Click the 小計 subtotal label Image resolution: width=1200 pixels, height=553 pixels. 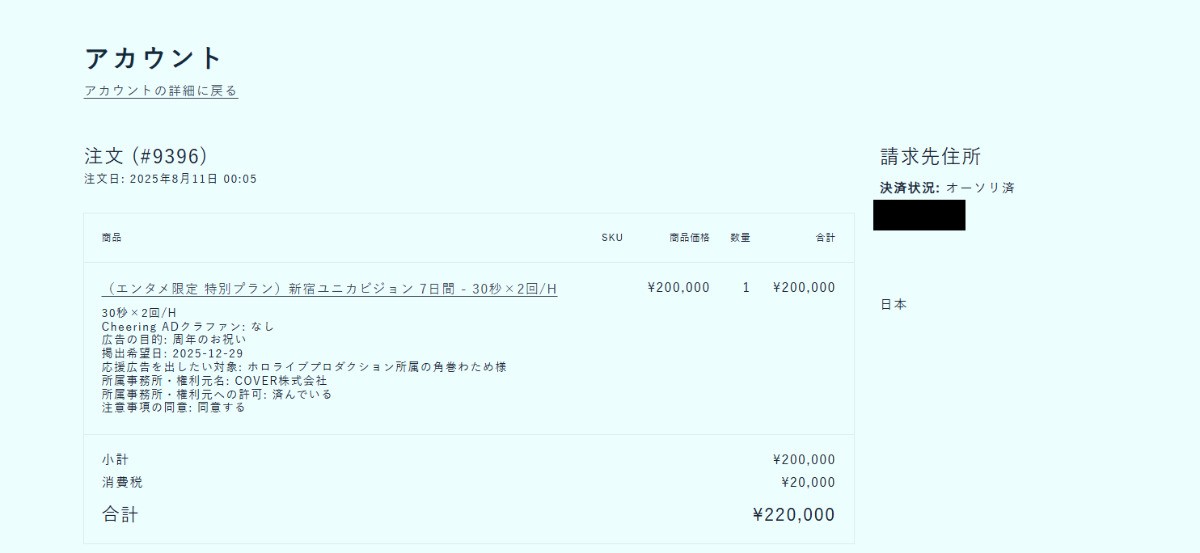click(115, 460)
